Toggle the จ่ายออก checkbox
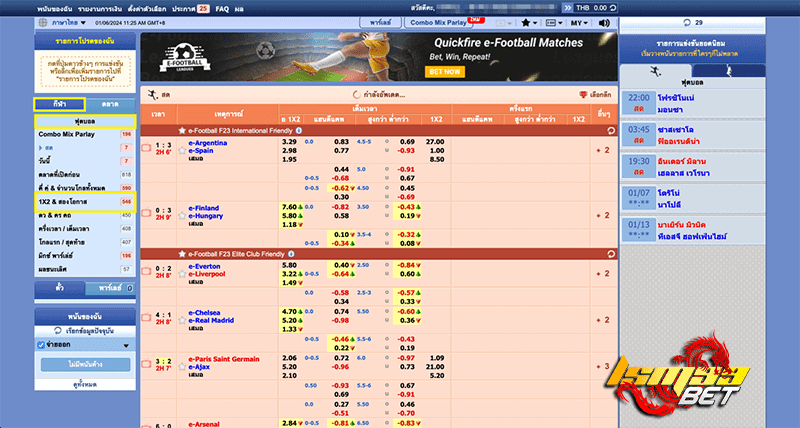 tap(41, 345)
